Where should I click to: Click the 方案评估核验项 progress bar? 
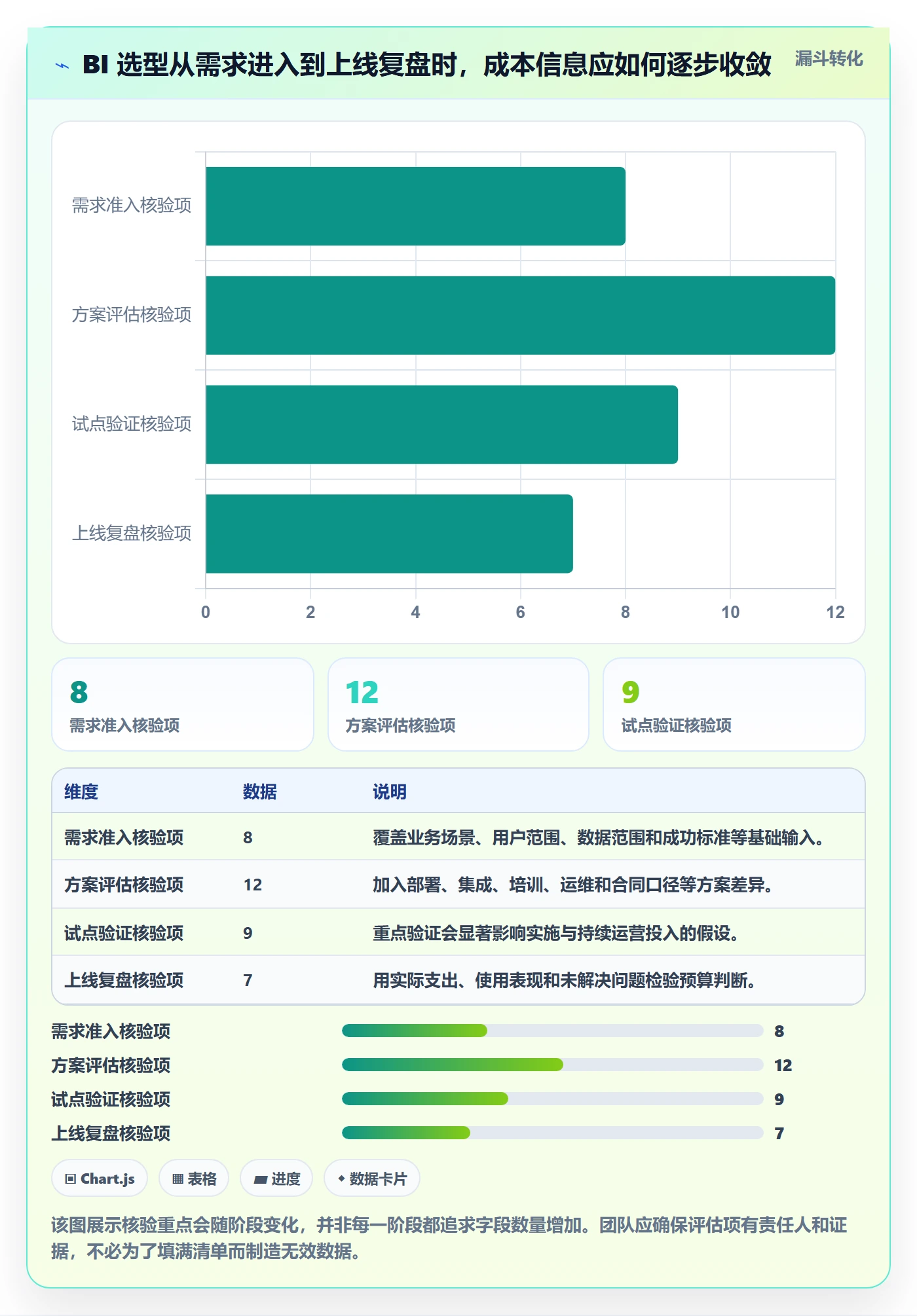553,1065
